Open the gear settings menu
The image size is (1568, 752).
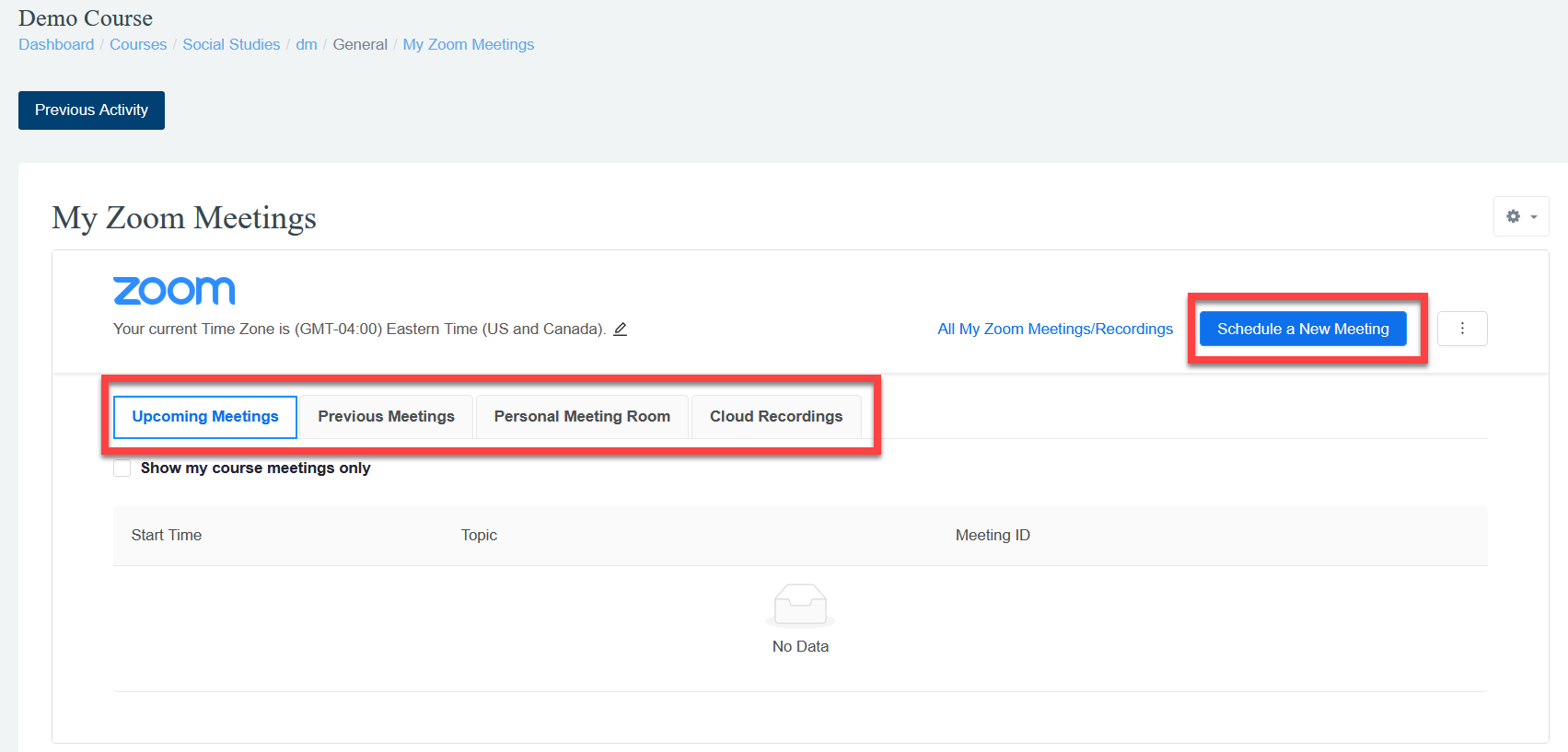1520,216
